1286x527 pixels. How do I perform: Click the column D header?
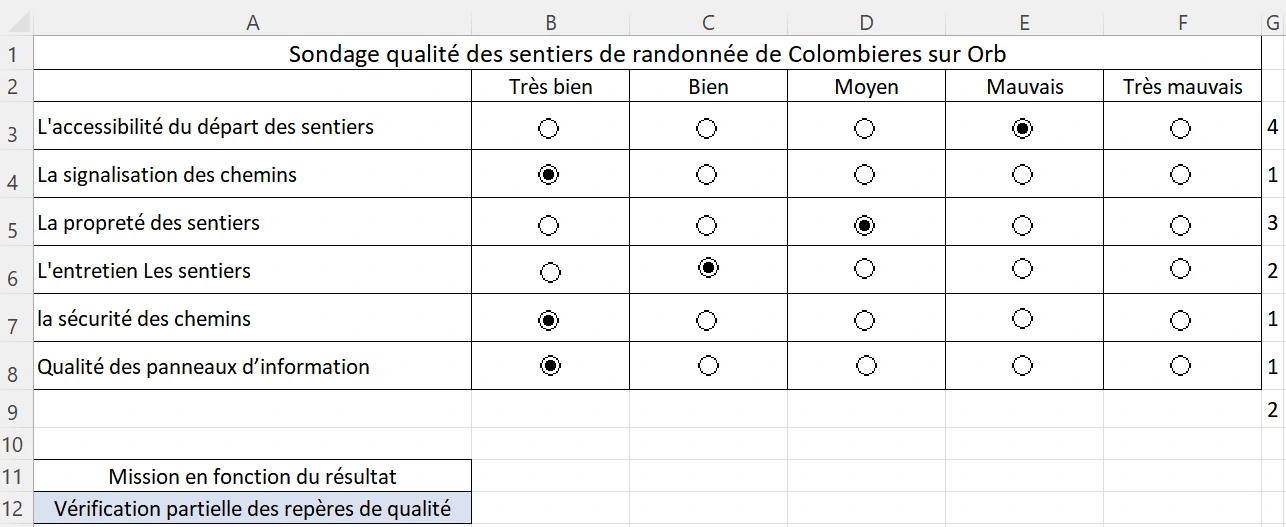point(866,23)
